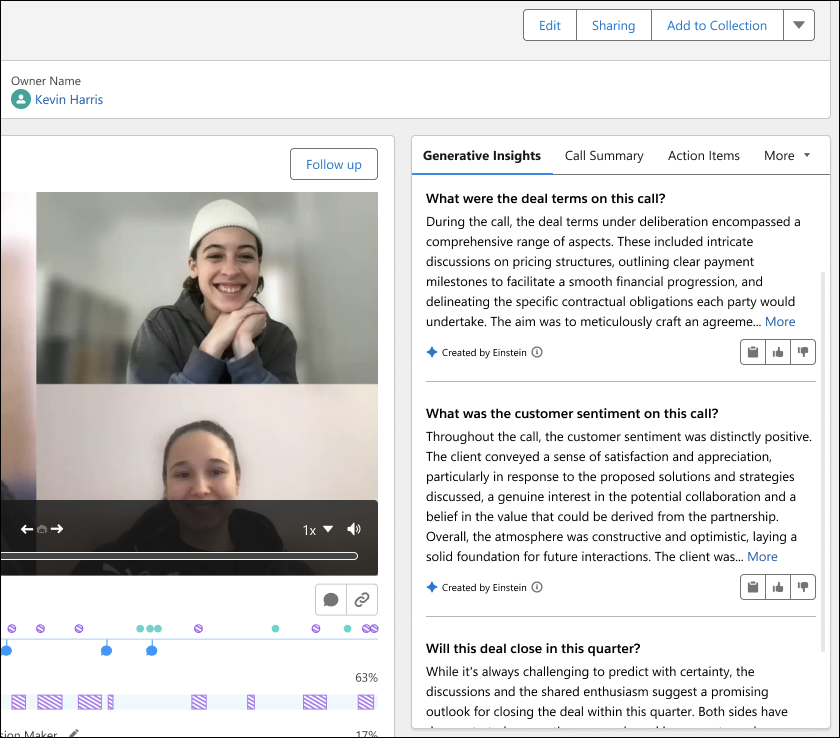Expand the More tabs dropdown
Image resolution: width=840 pixels, height=738 pixels.
787,156
